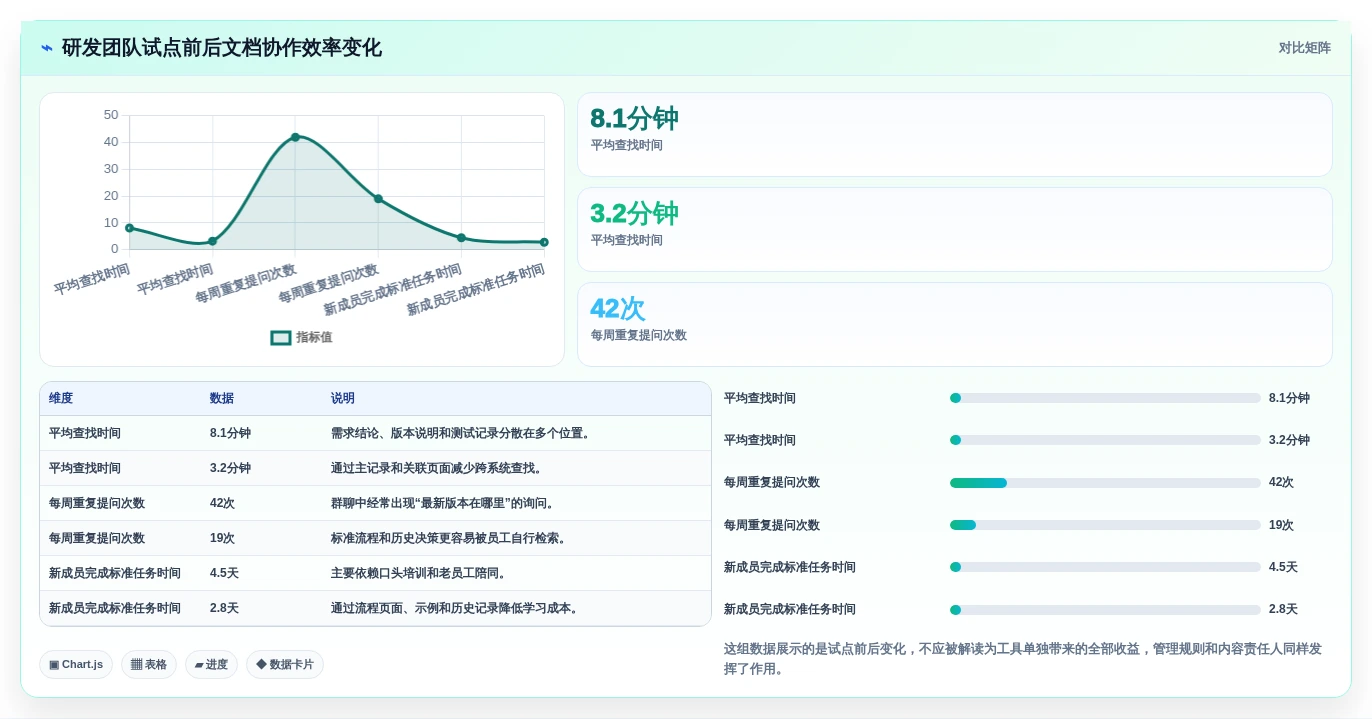Click the chart peak data point at 42

click(x=295, y=137)
